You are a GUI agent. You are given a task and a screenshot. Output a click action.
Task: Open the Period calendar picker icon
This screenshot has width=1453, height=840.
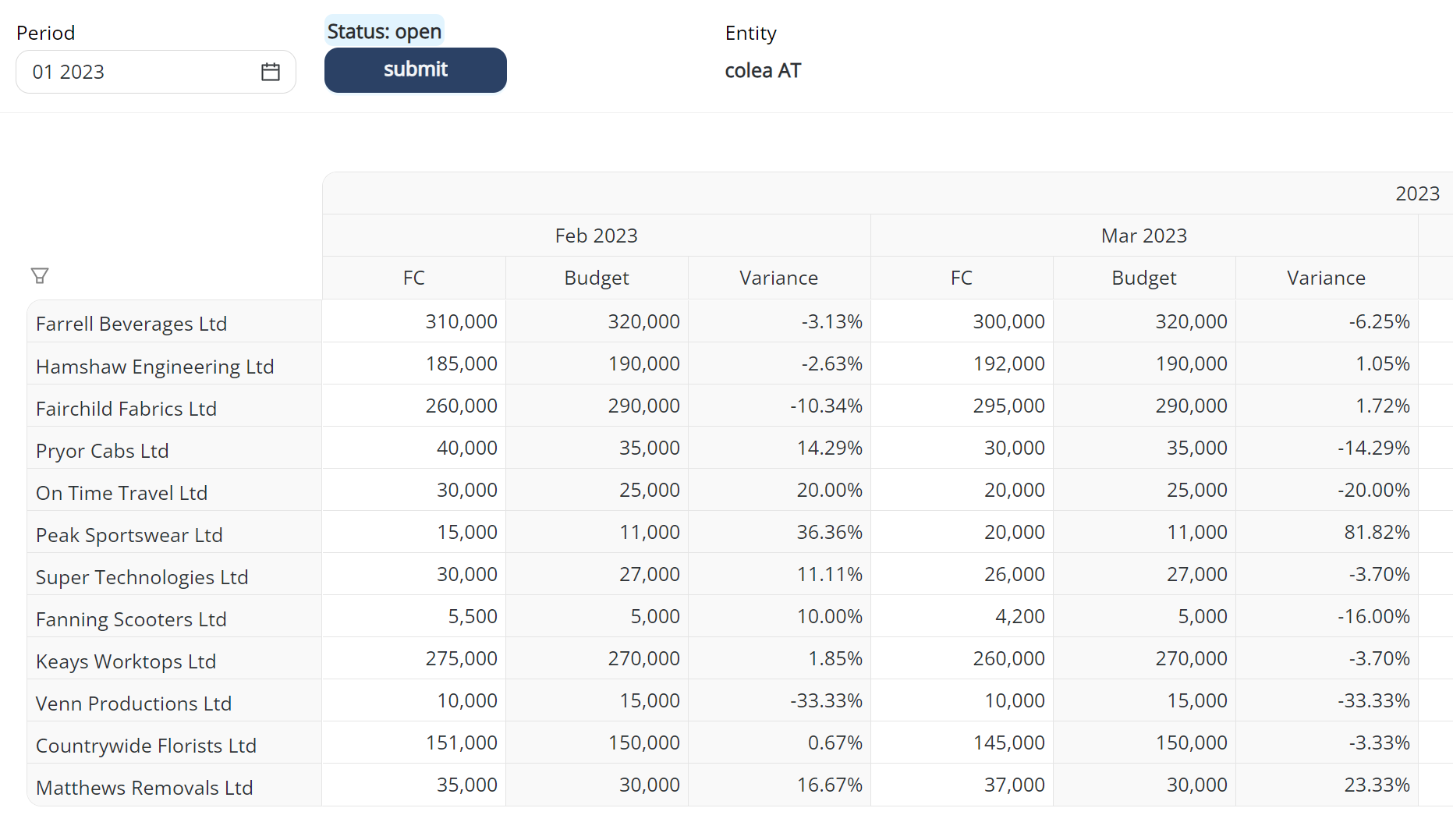(271, 72)
